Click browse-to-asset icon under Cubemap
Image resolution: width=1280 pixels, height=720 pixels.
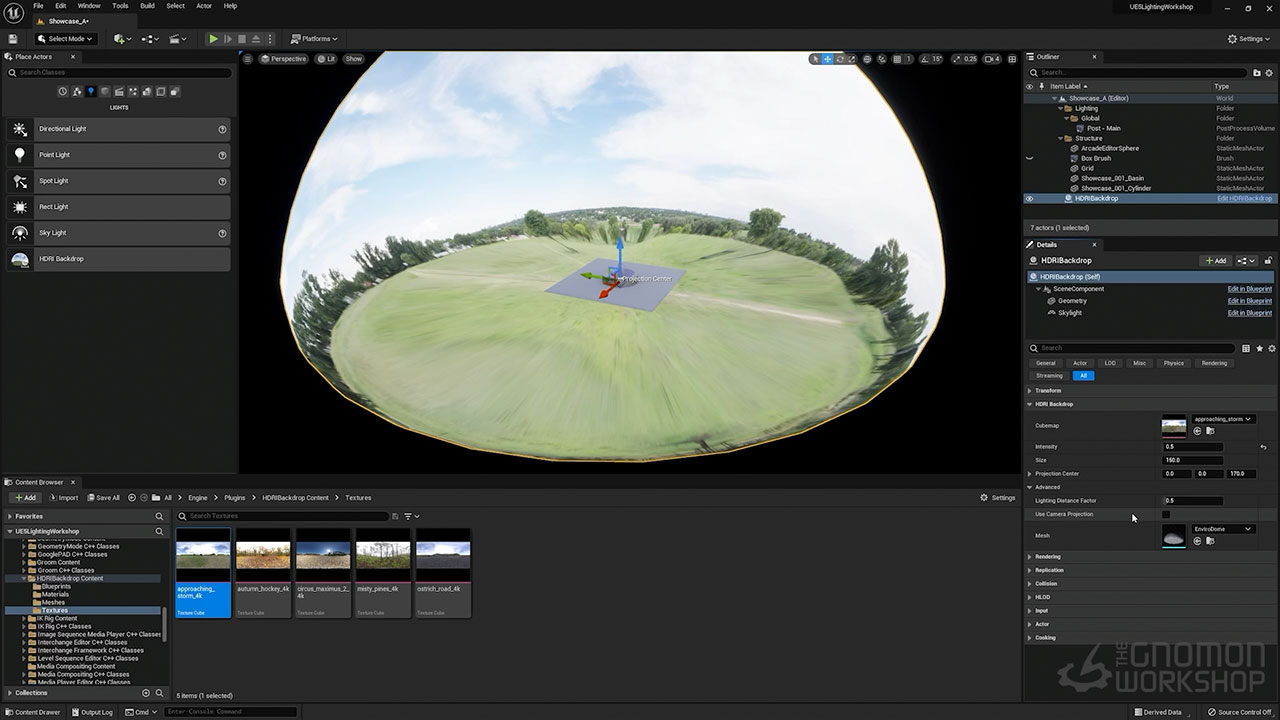[x=1210, y=431]
